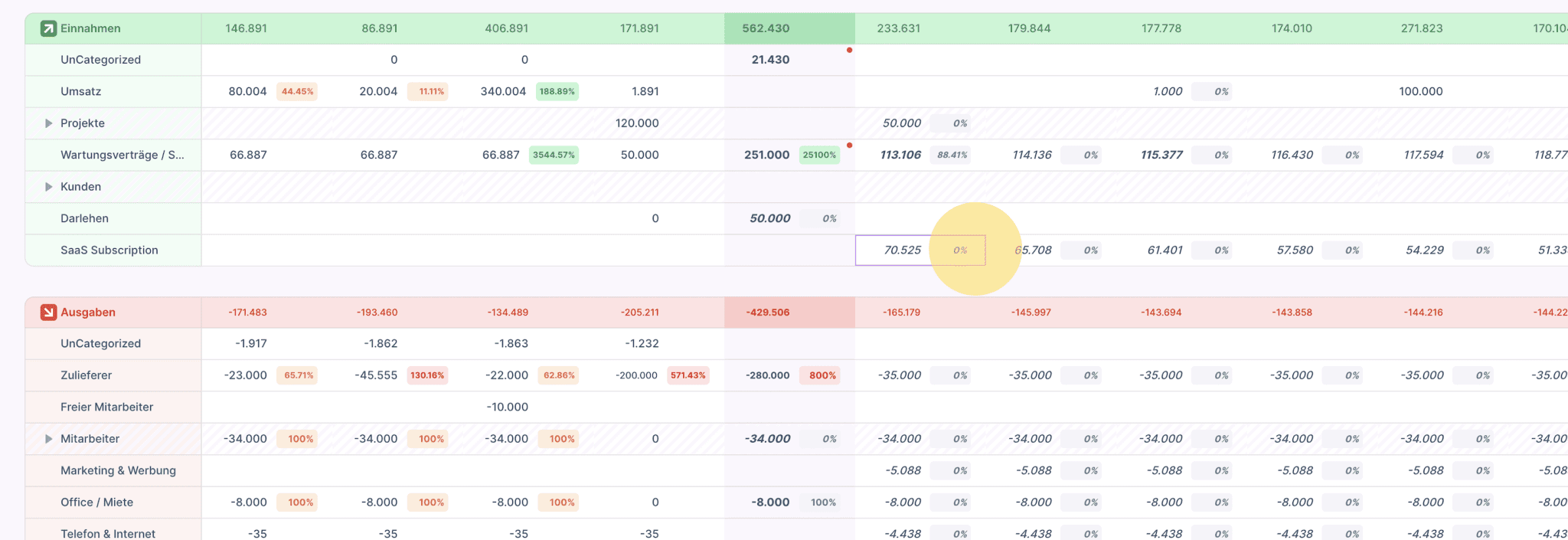Select the 3544.57% badge in Wartungsverträge row
Viewport: 1568px width, 540px height.
(554, 155)
